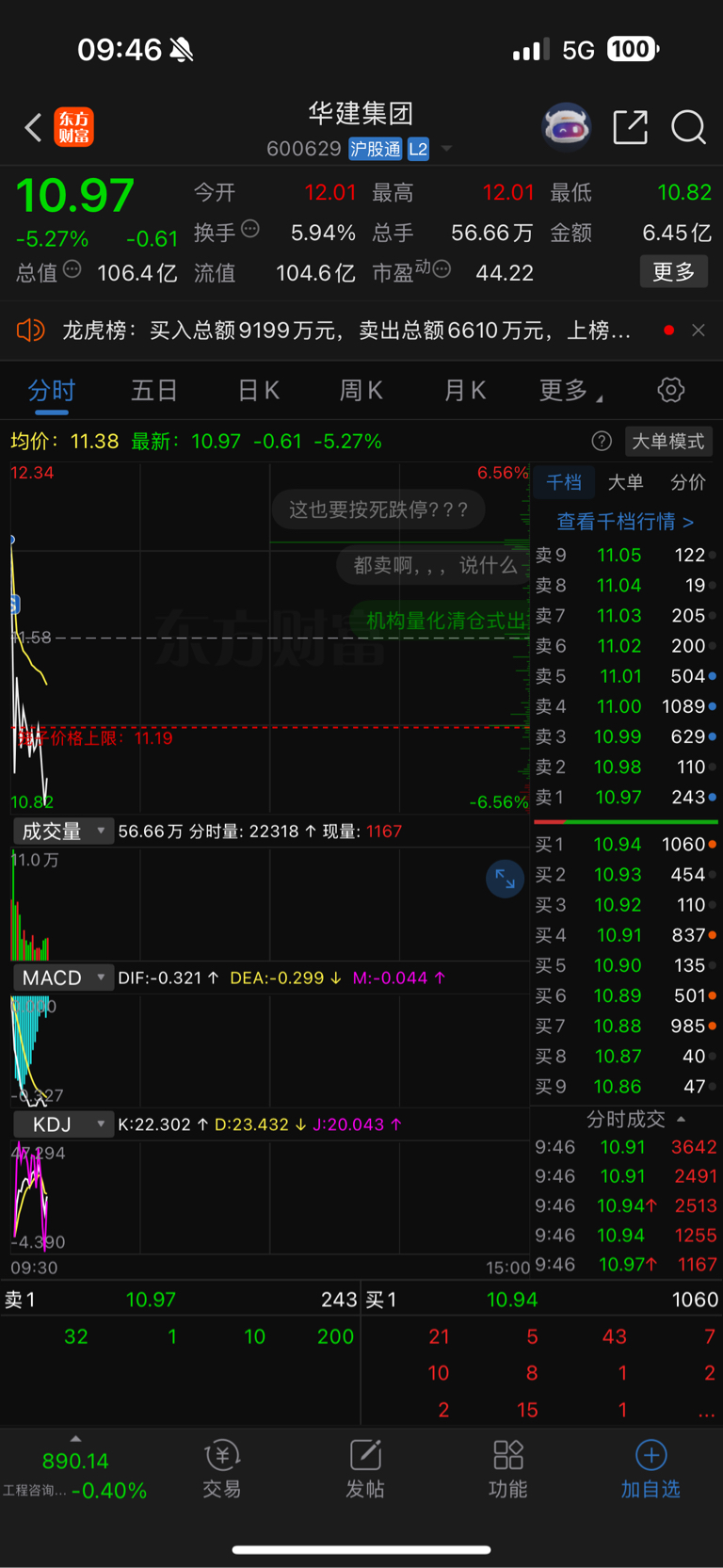723x1568 pixels.
Task: Tap 均价 11.38 readout
Action: [64, 441]
